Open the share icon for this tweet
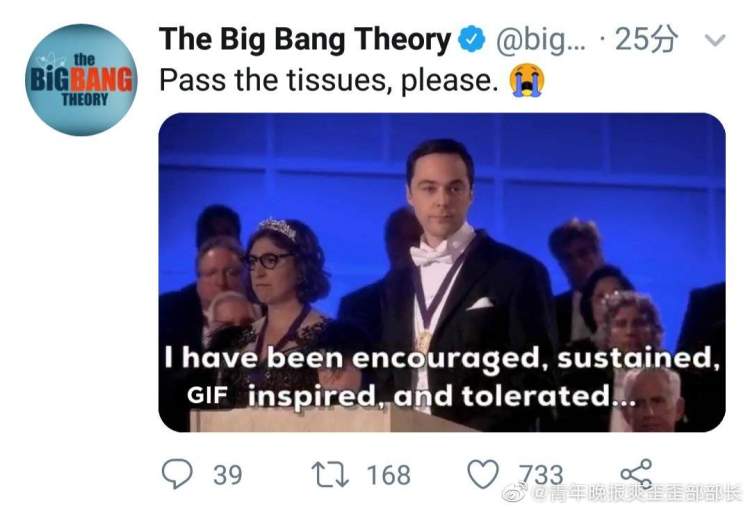750x510 pixels. 636,474
